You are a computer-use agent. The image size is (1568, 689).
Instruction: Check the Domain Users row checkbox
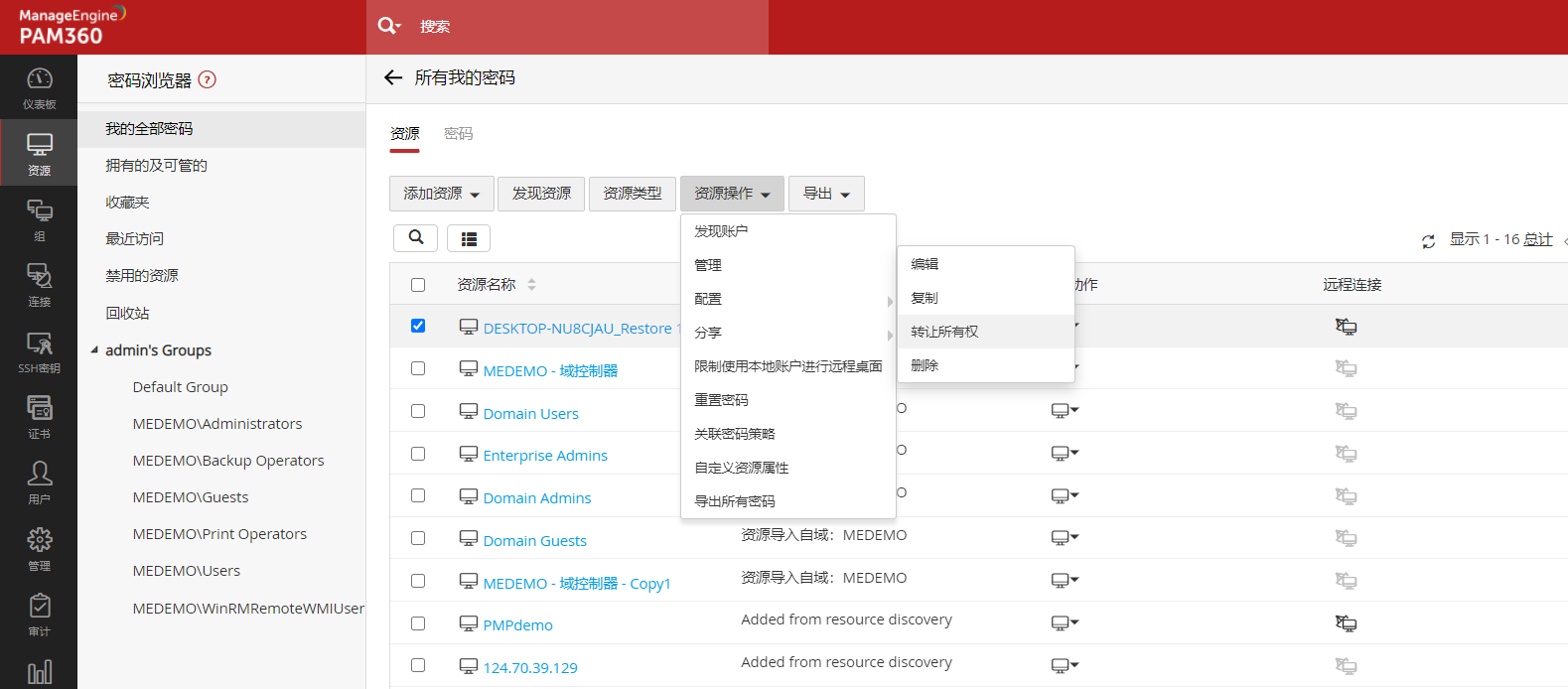tap(418, 411)
